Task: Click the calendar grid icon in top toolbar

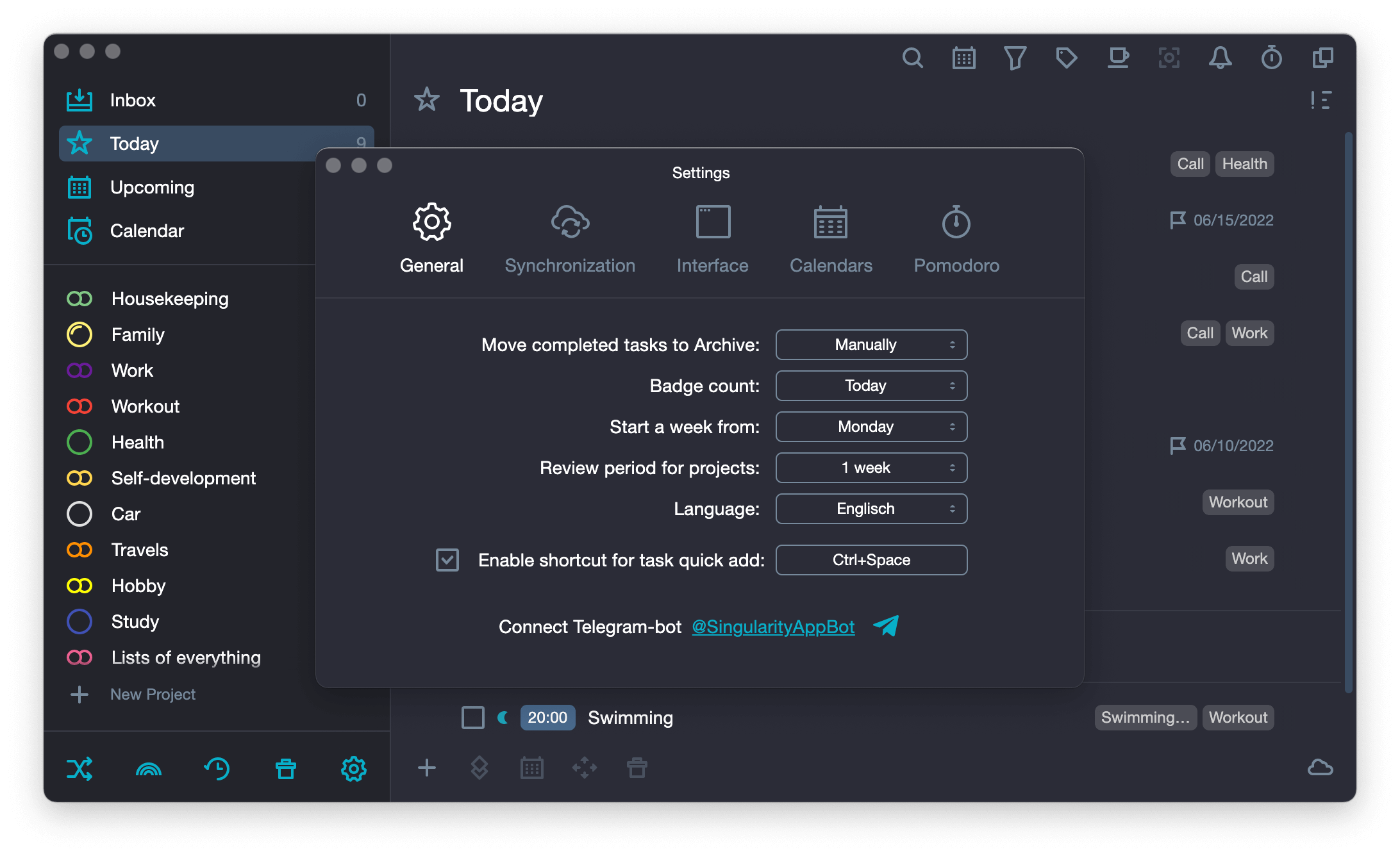Action: click(963, 58)
